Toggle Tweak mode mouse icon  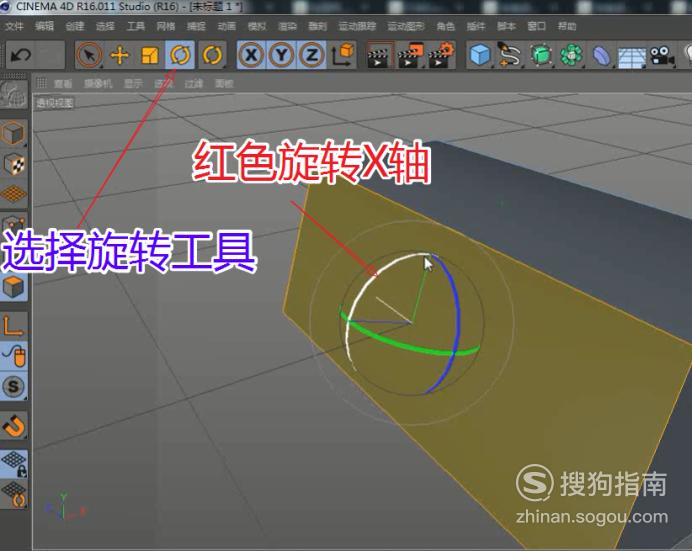[14, 356]
